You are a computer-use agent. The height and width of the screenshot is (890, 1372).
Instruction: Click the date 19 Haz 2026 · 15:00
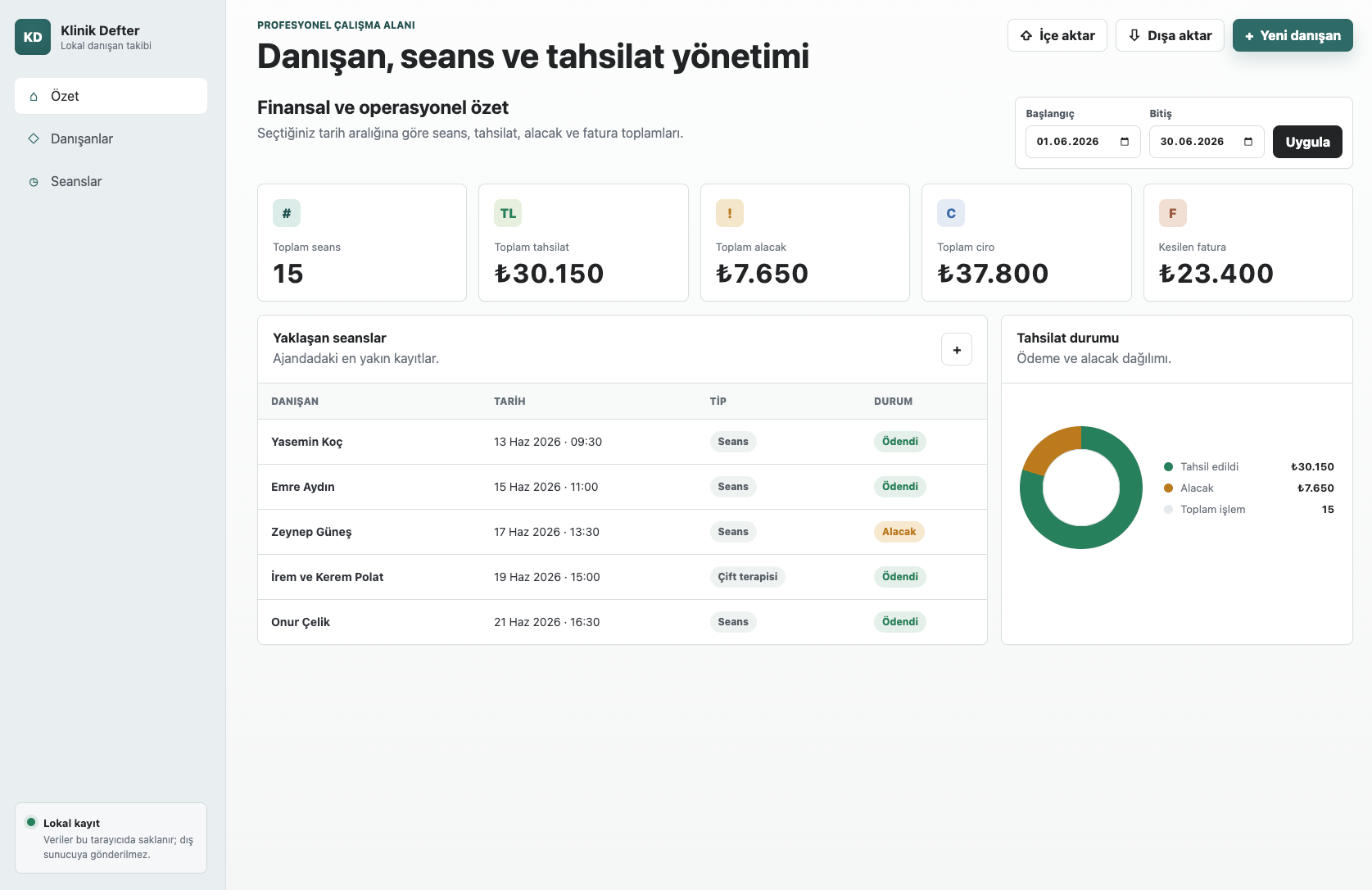coord(547,577)
